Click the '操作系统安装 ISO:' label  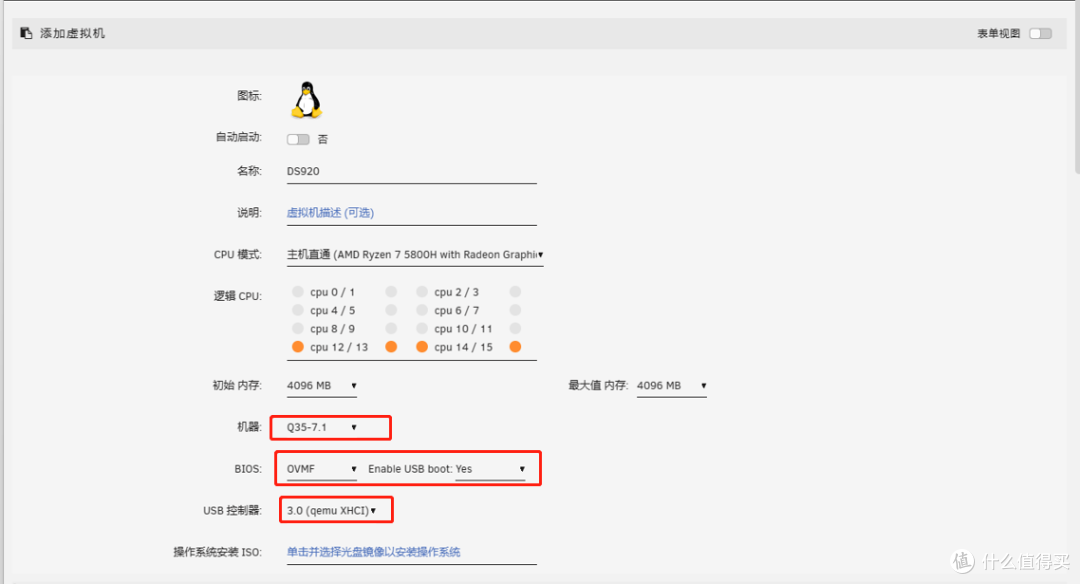(x=218, y=552)
